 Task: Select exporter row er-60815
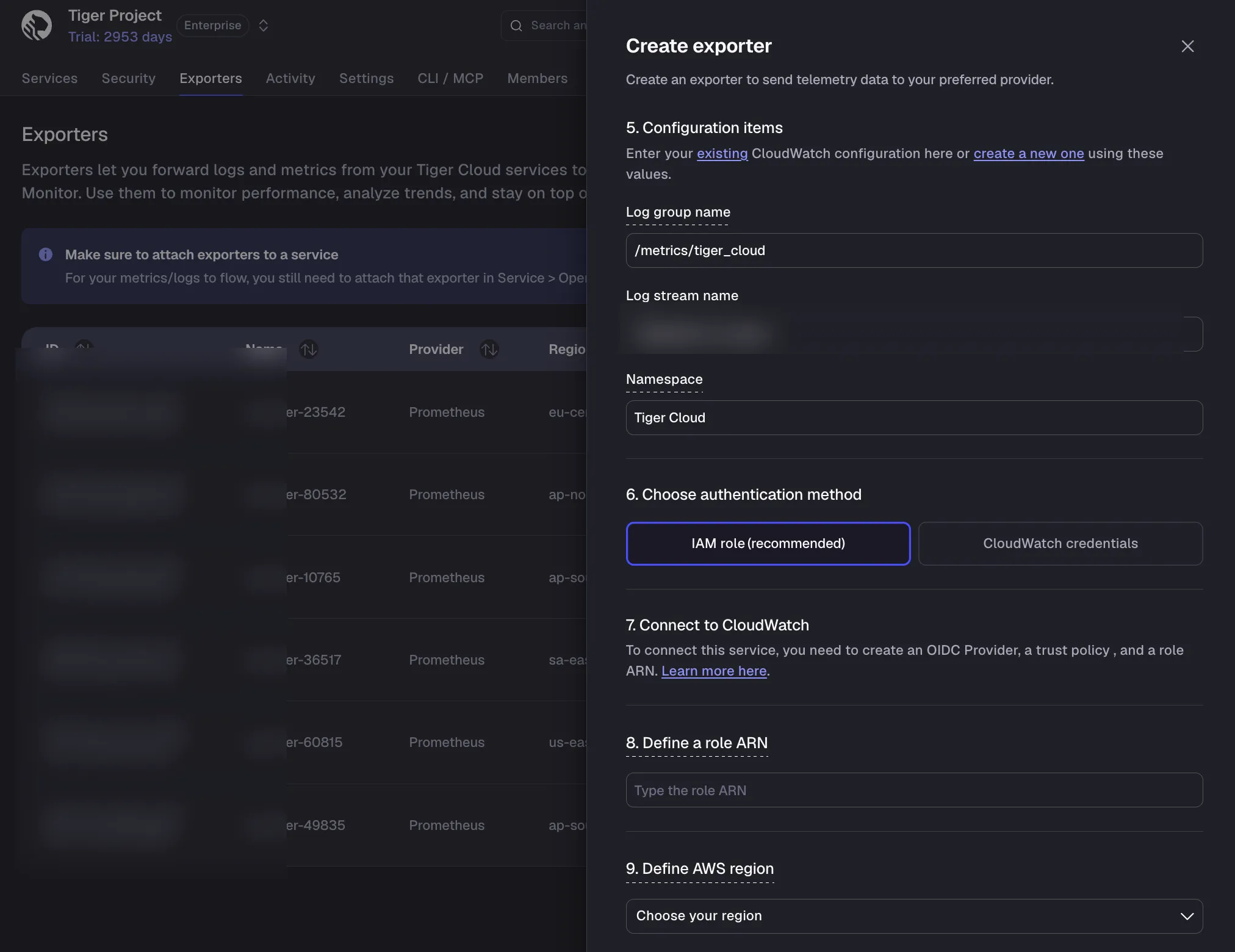click(304, 742)
